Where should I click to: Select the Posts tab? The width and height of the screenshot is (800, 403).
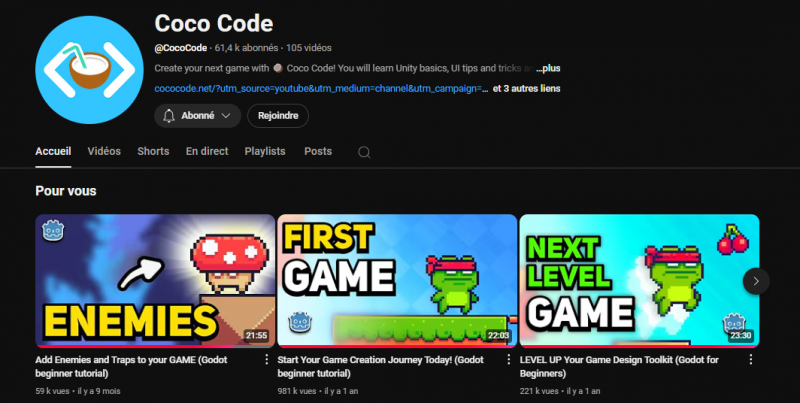coord(318,151)
